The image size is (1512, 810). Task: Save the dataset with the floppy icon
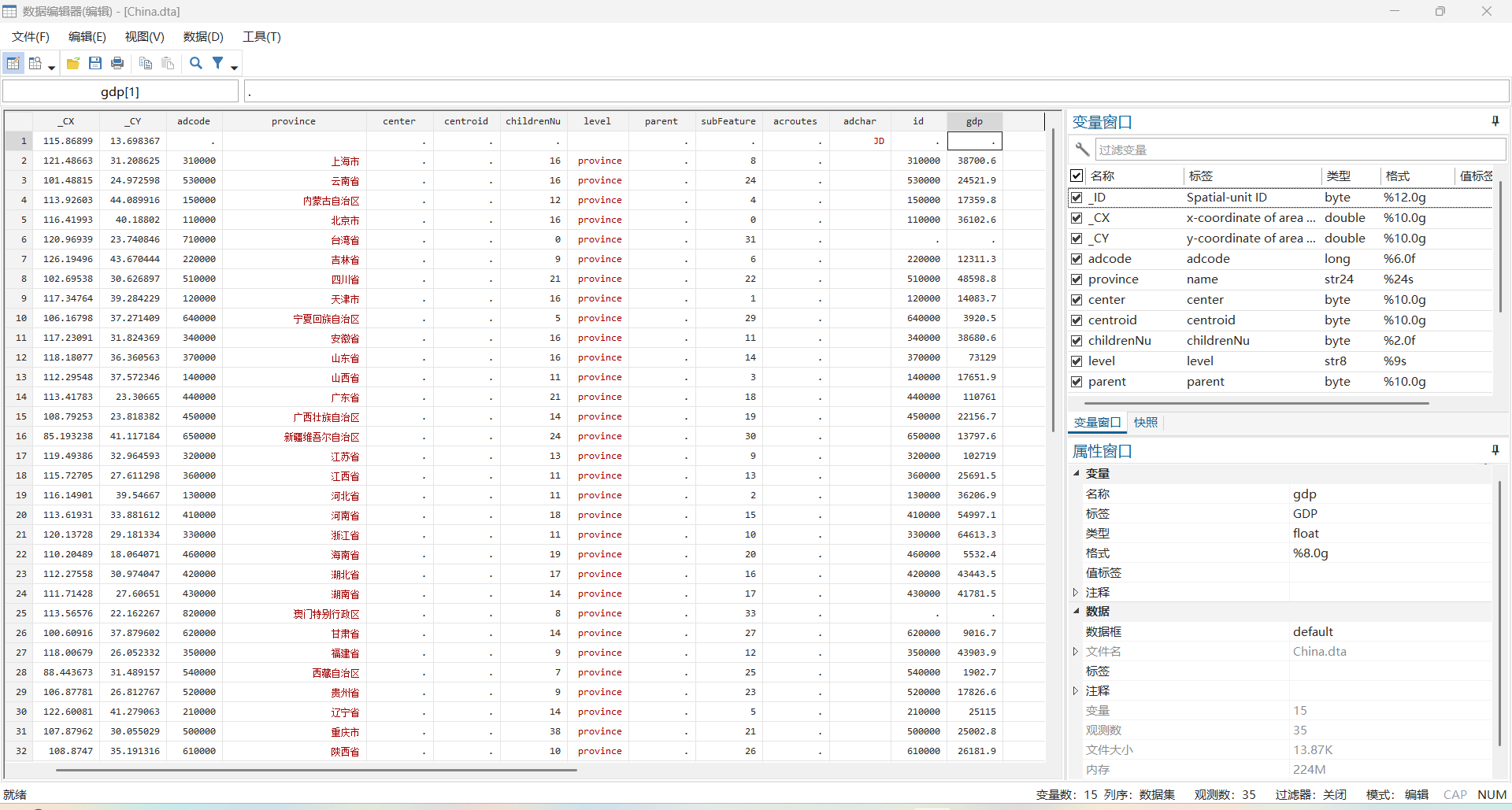95,64
